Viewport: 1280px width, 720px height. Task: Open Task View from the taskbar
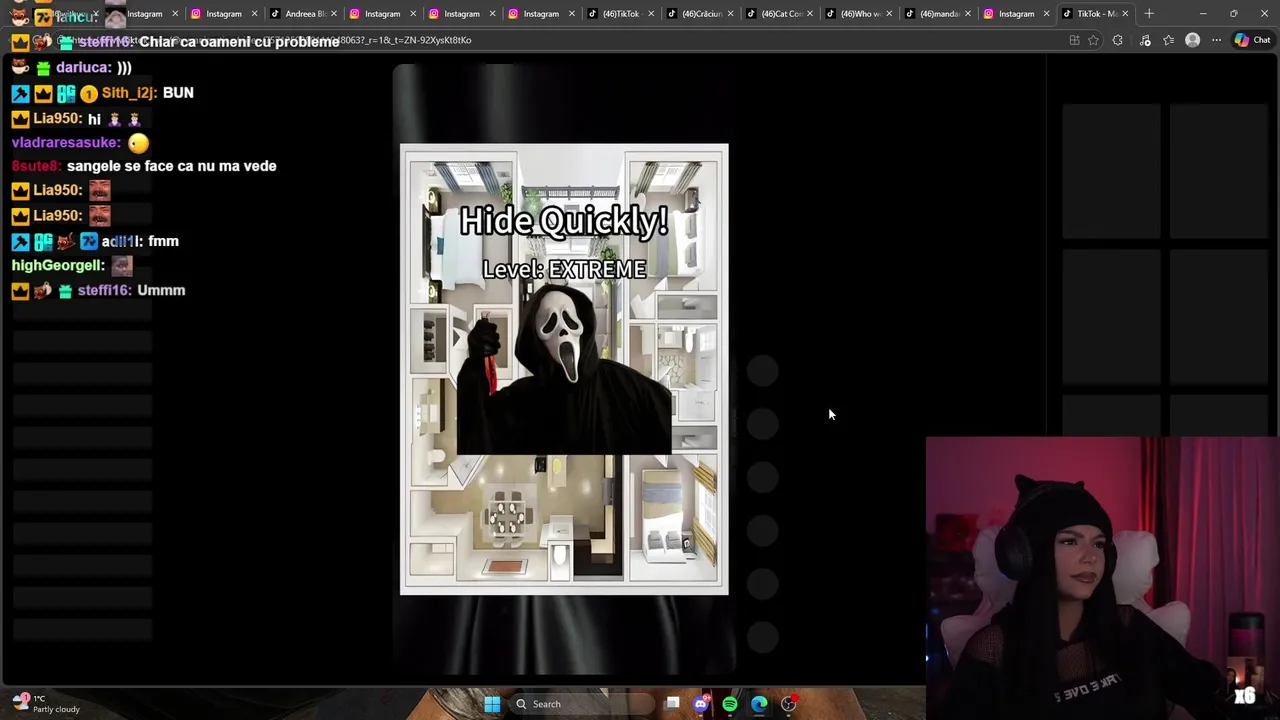(672, 704)
